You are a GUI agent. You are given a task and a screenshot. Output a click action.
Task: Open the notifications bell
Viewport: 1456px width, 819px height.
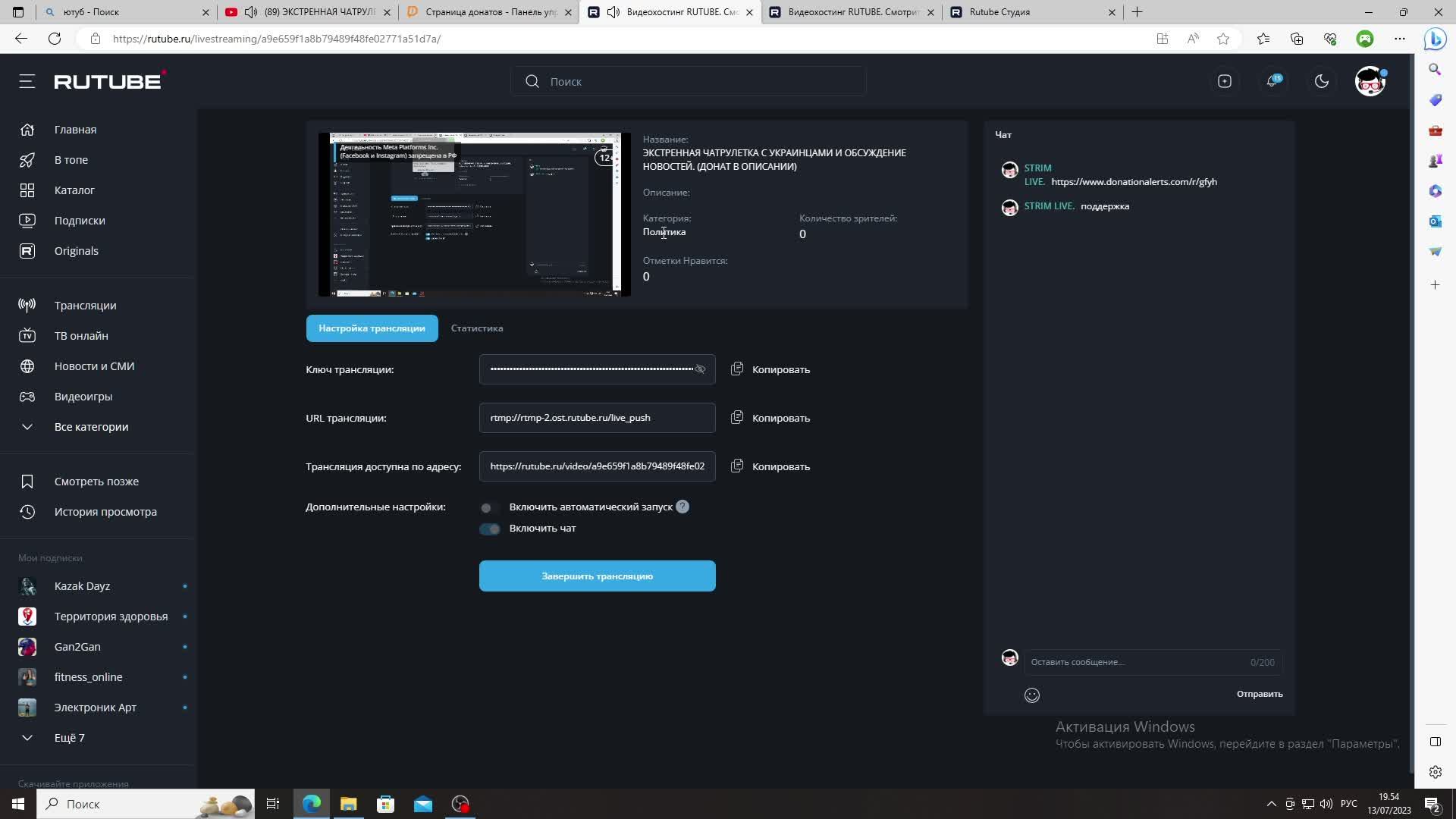click(x=1272, y=81)
